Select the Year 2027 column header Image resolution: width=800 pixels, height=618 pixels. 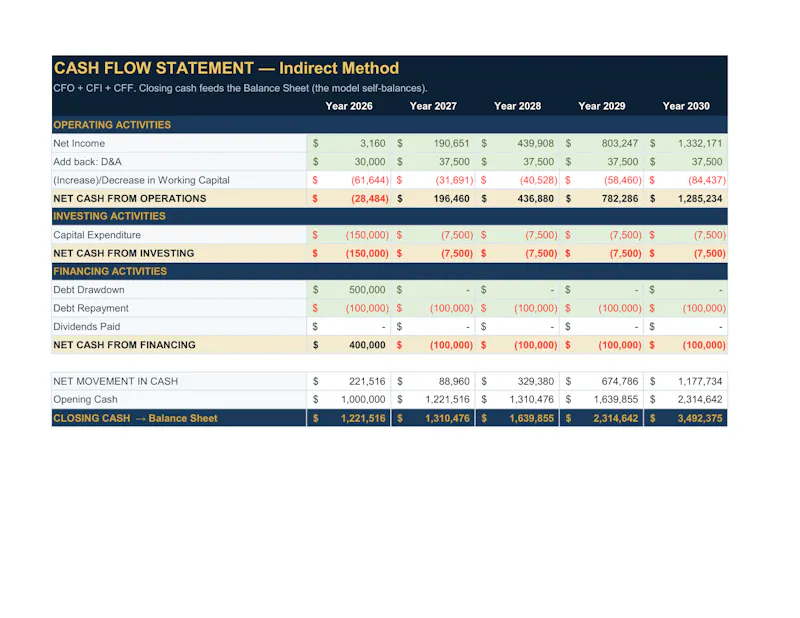[x=433, y=106]
